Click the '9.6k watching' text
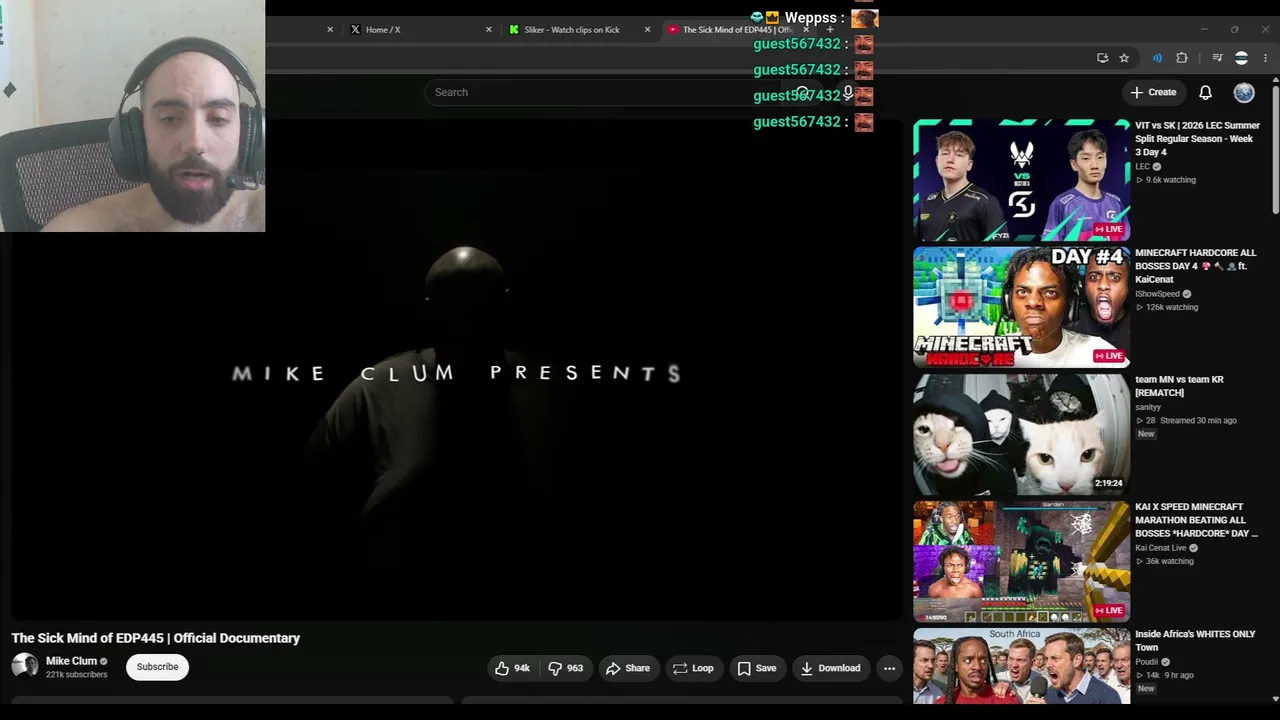The height and width of the screenshot is (720, 1280). (x=1171, y=180)
